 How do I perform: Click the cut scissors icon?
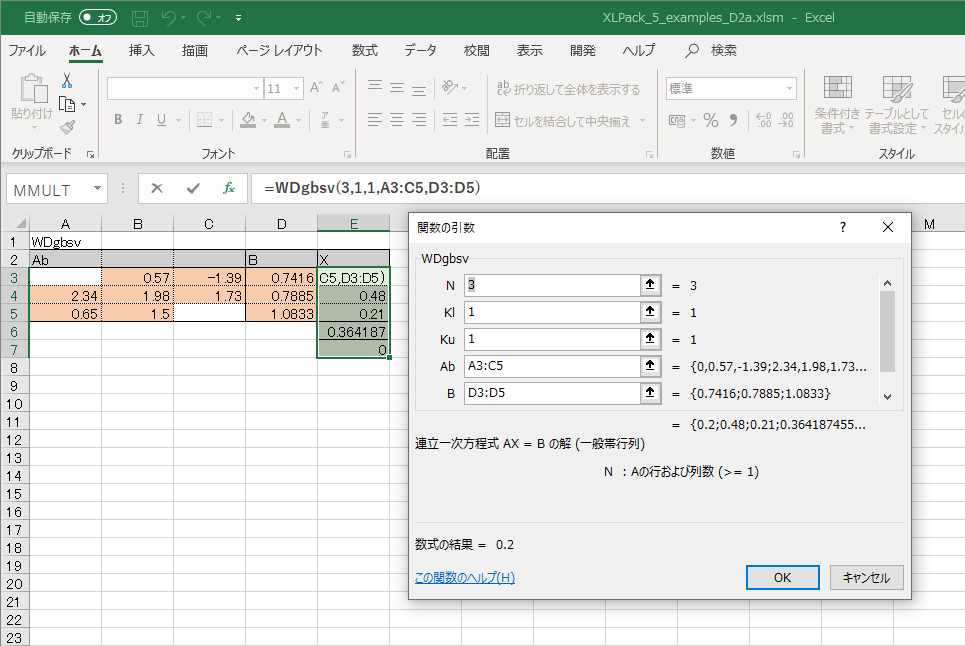(67, 81)
